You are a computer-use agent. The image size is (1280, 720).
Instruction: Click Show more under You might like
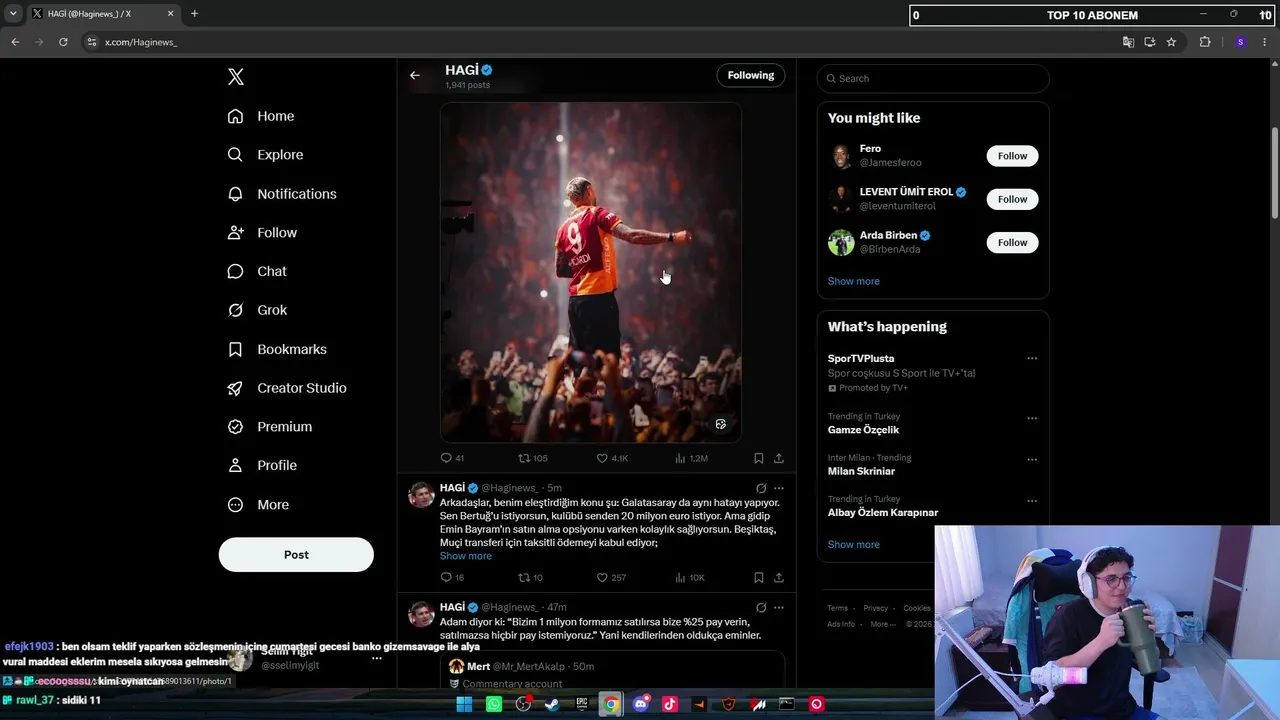[x=854, y=281]
